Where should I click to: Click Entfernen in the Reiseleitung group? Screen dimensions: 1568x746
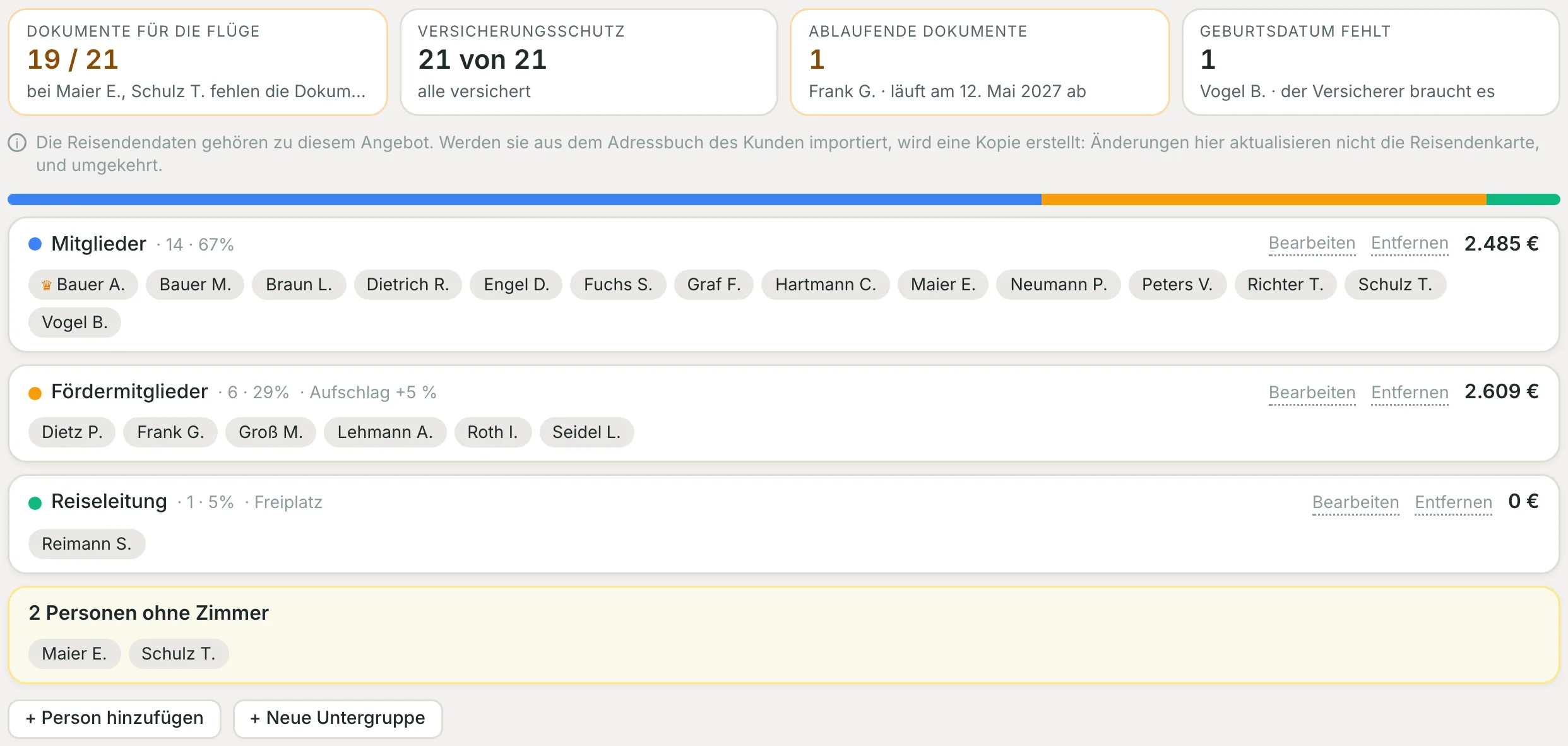(1453, 502)
